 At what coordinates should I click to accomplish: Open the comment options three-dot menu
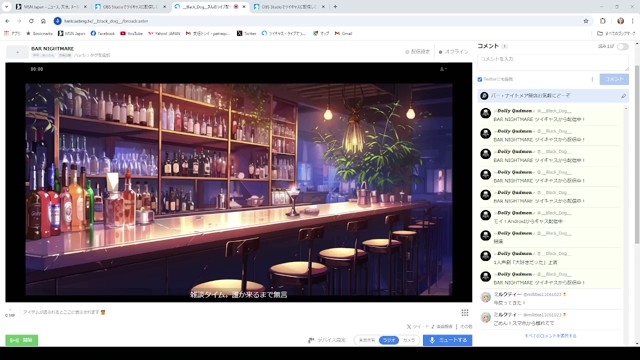tap(592, 79)
